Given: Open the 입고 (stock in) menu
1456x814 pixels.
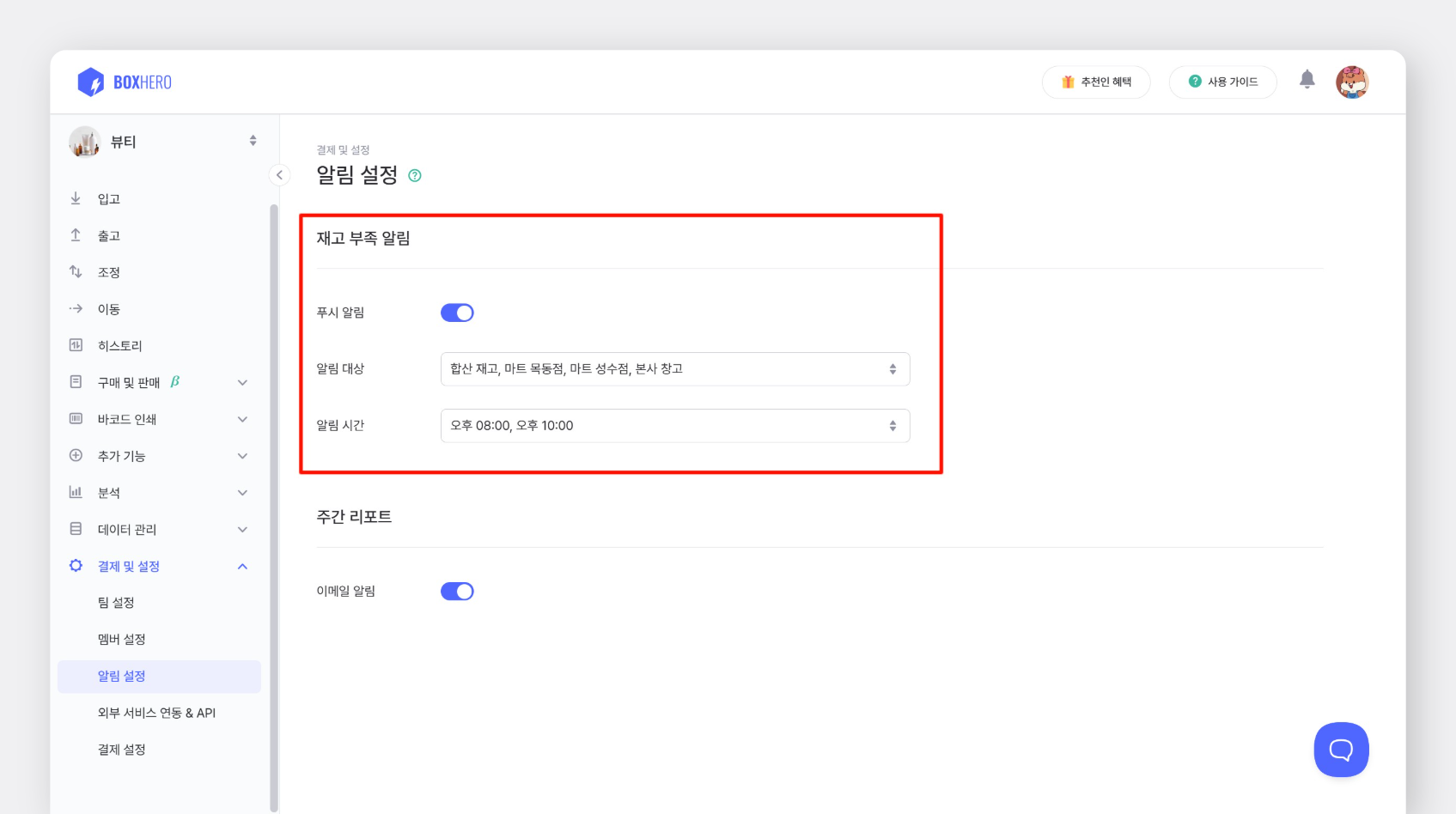Looking at the screenshot, I should [x=108, y=198].
